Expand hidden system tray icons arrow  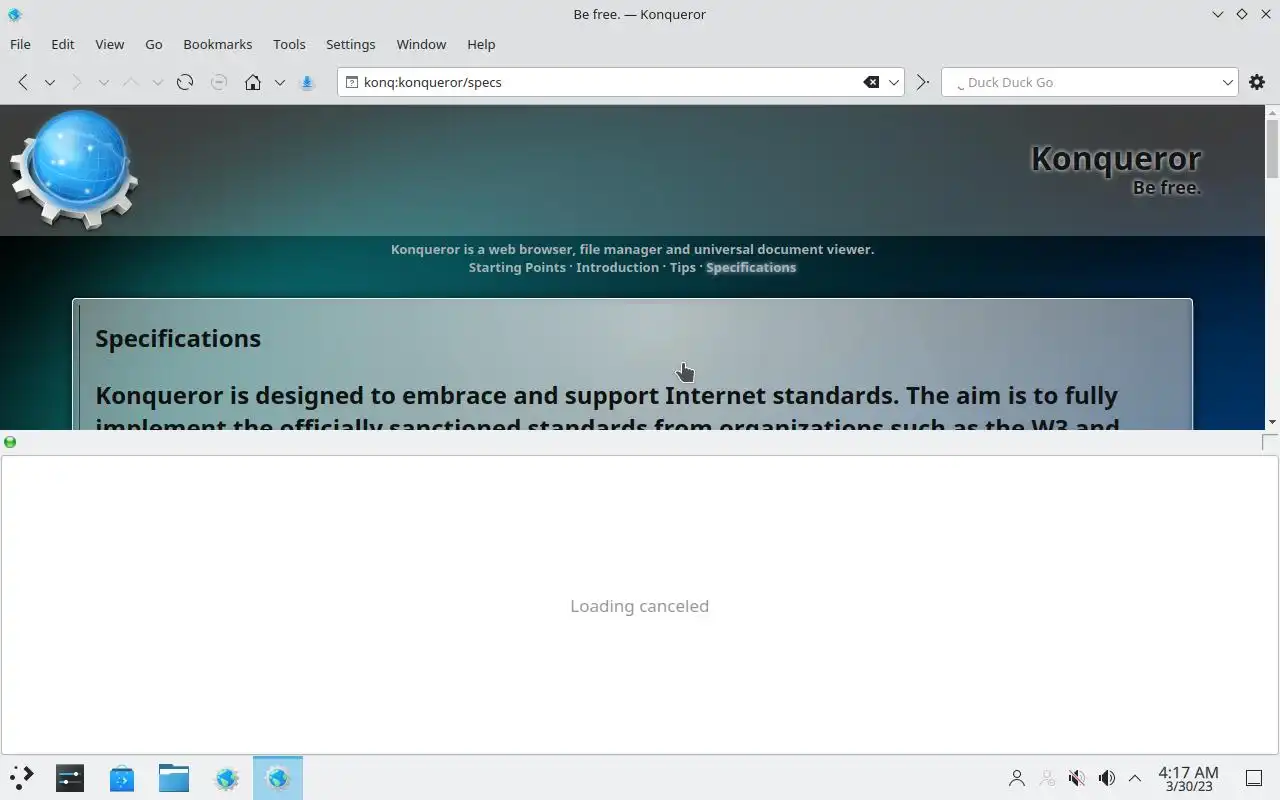click(1135, 778)
